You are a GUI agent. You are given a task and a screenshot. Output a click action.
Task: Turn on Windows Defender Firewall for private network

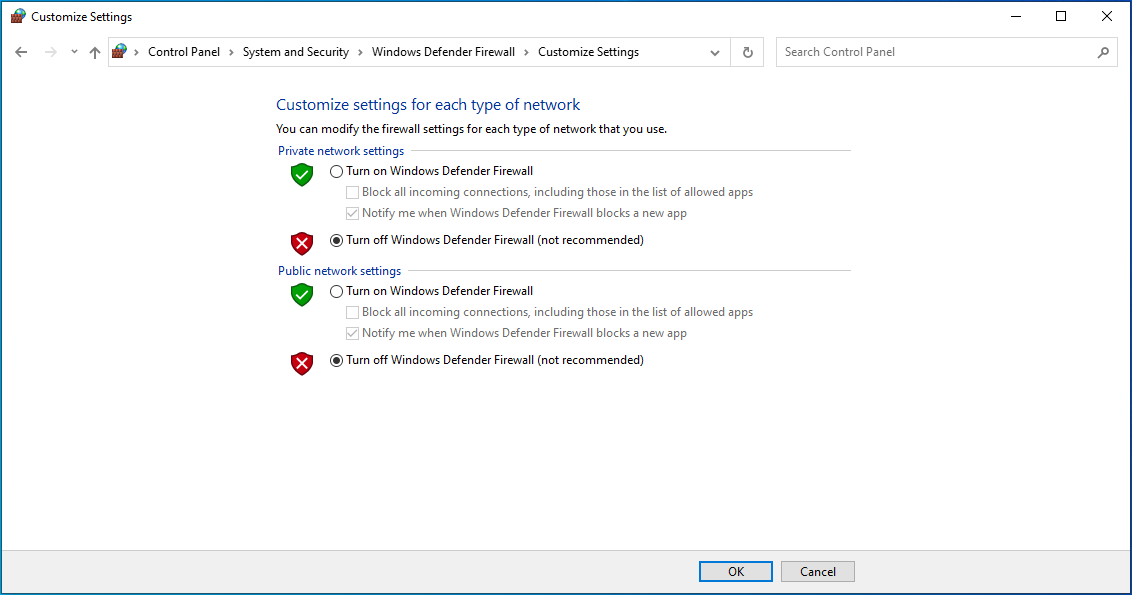336,171
